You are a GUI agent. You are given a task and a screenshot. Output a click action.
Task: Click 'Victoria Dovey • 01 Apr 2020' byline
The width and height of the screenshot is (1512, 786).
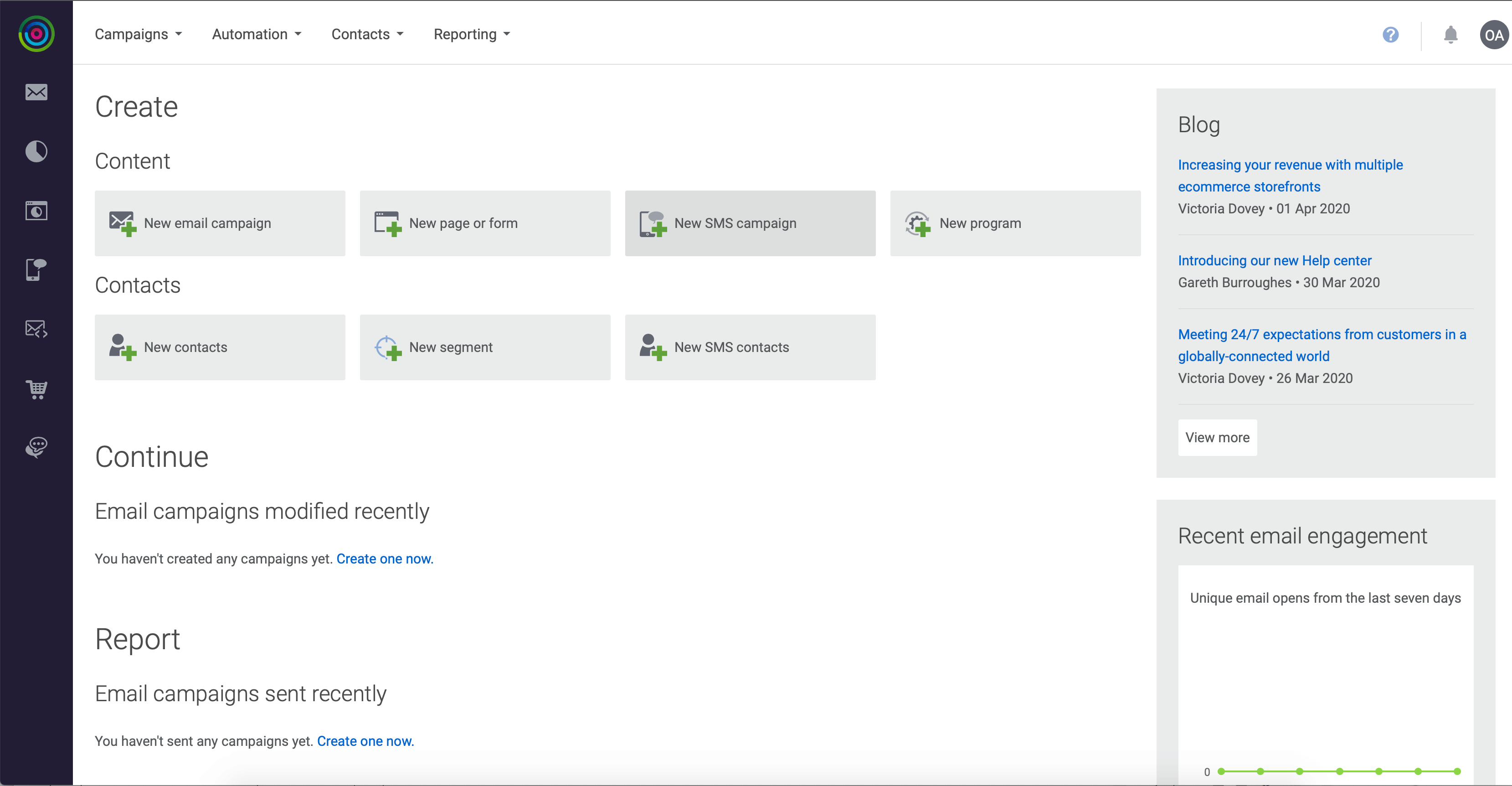point(1264,208)
